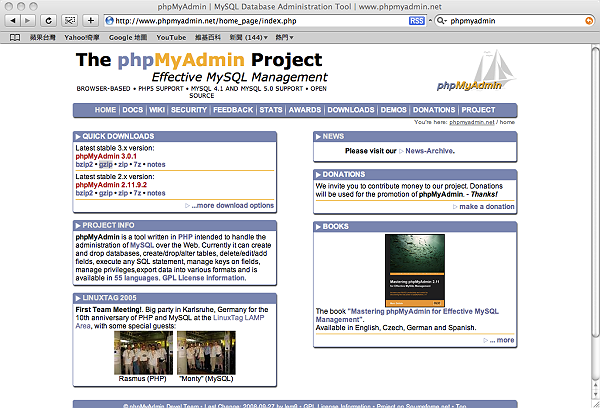Open the 新聞 (144) bookmarks dropdown
600x408 pixels.
point(248,38)
